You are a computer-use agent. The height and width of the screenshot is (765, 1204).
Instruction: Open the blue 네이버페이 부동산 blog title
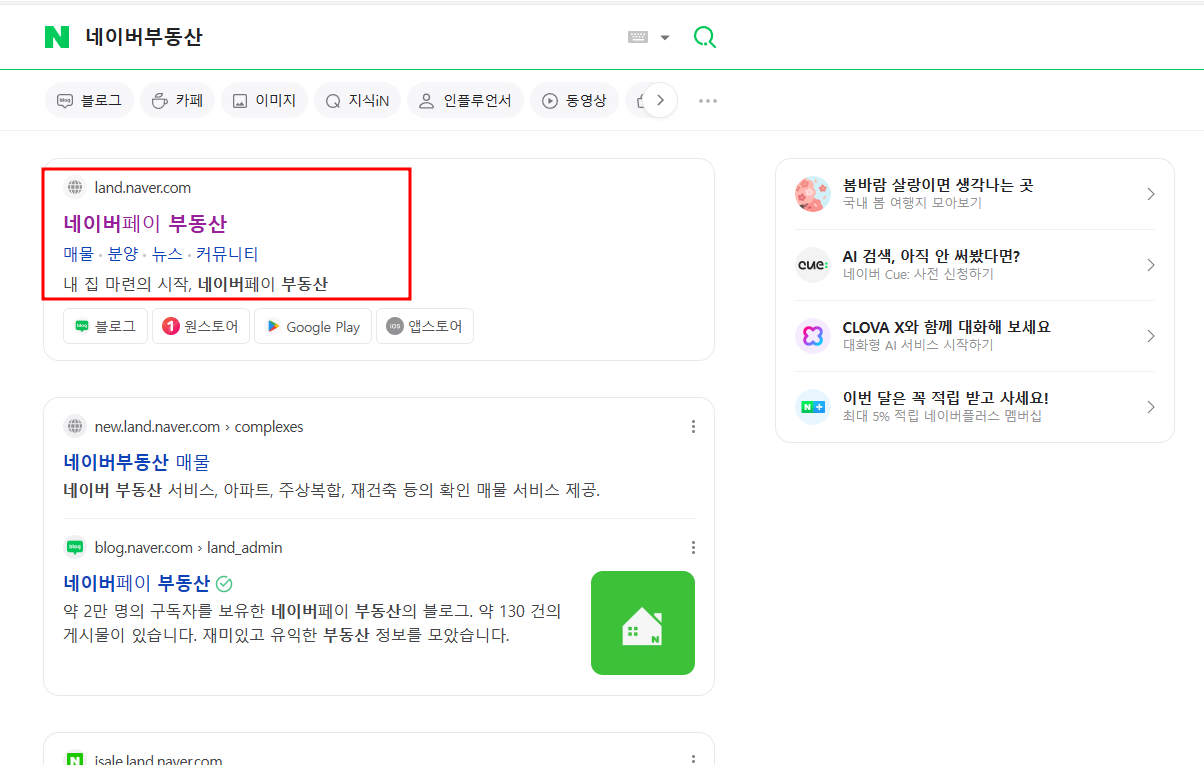(137, 583)
